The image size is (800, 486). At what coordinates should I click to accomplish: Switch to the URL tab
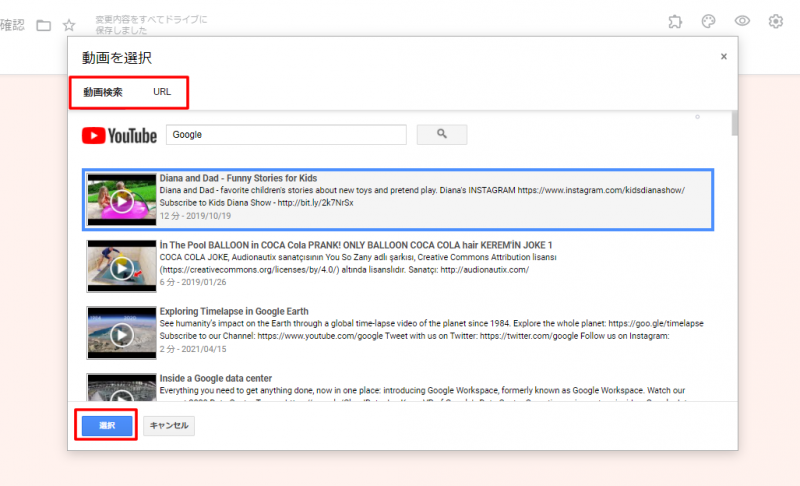coord(162,92)
